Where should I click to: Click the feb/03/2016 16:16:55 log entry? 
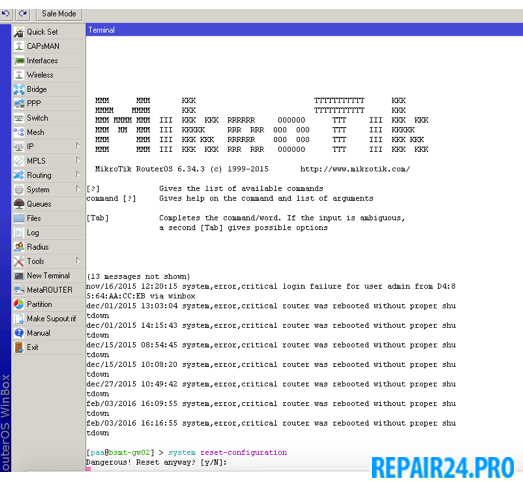[271, 428]
